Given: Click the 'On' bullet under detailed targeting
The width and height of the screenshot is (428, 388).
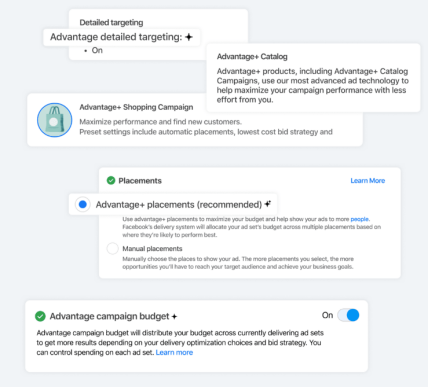Looking at the screenshot, I should coord(97,50).
